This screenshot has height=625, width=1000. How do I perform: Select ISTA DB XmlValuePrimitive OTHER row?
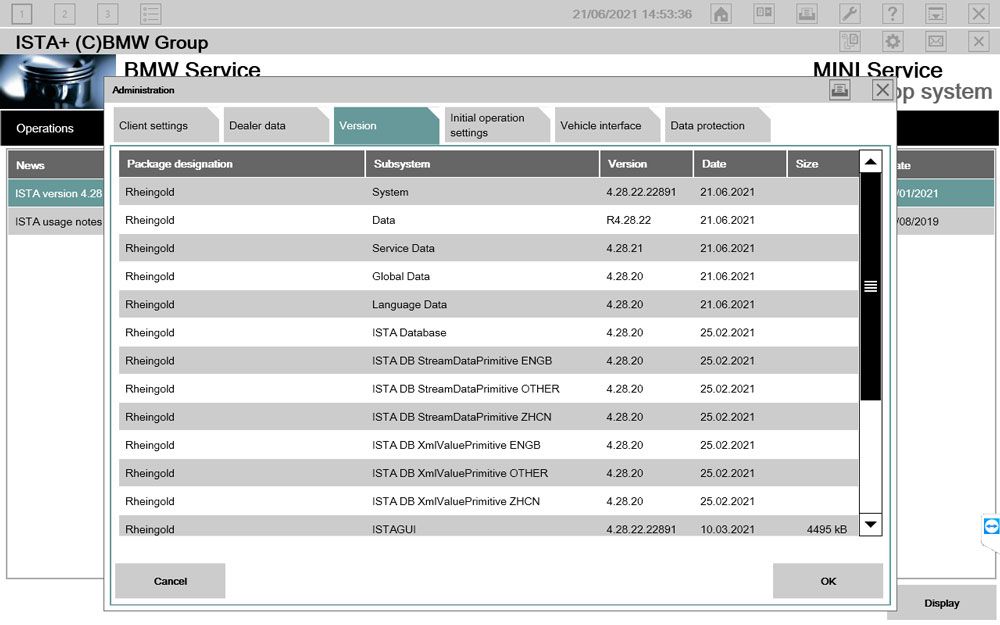click(x=489, y=473)
